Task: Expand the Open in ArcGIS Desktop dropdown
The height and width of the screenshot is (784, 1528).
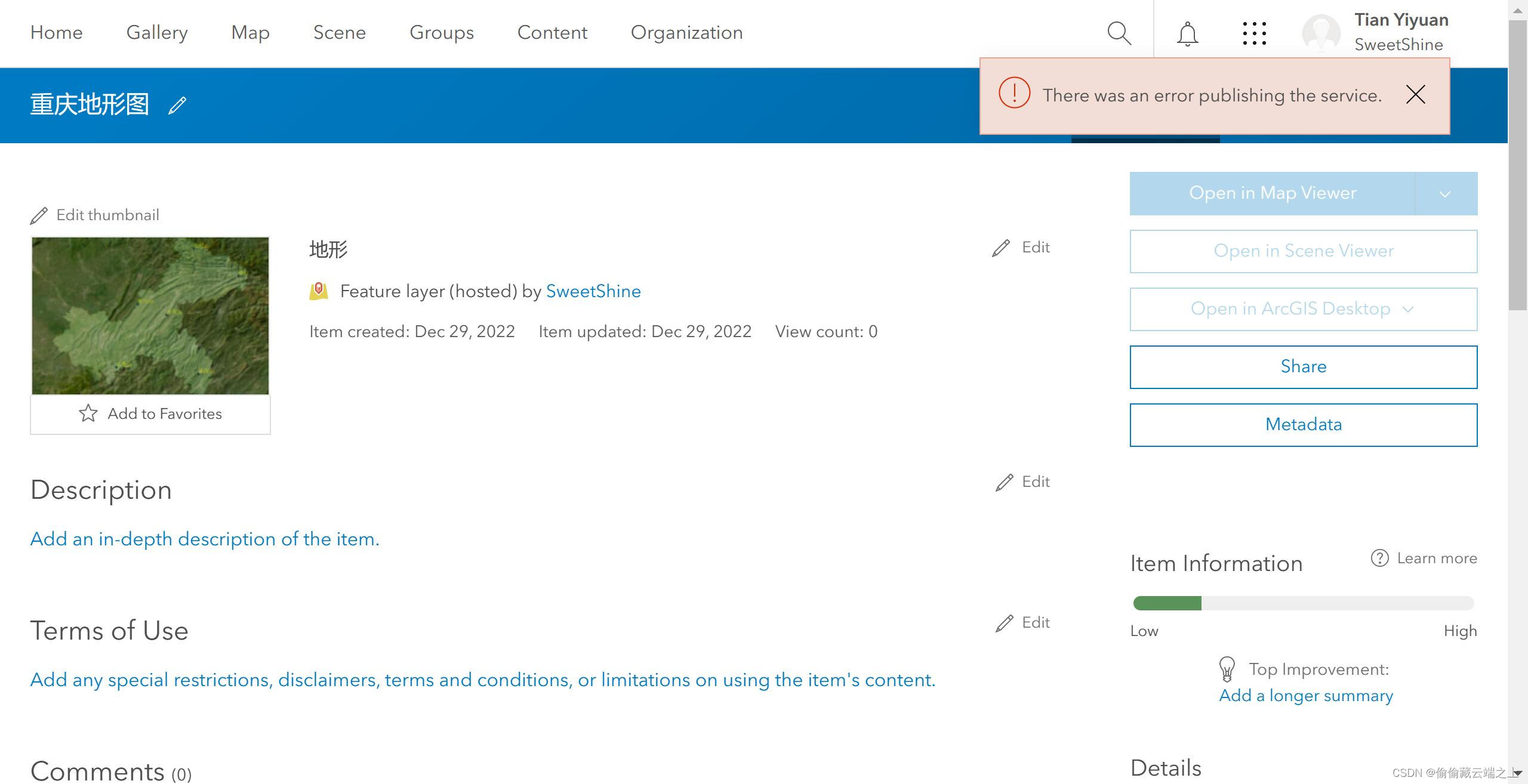Action: (1408, 309)
